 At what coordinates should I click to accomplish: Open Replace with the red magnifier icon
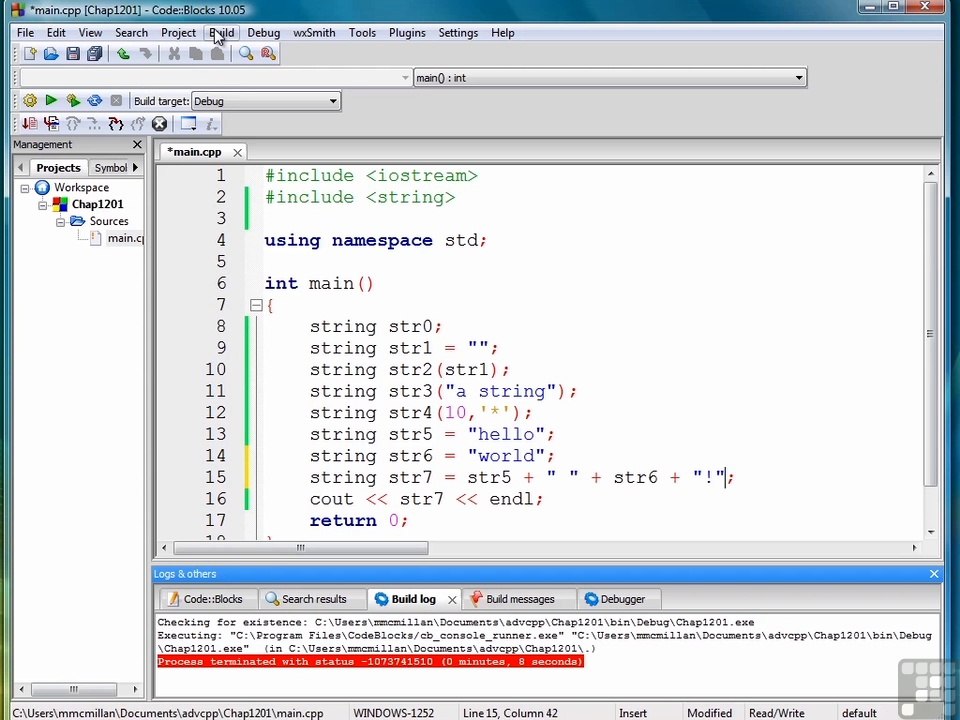(x=268, y=54)
